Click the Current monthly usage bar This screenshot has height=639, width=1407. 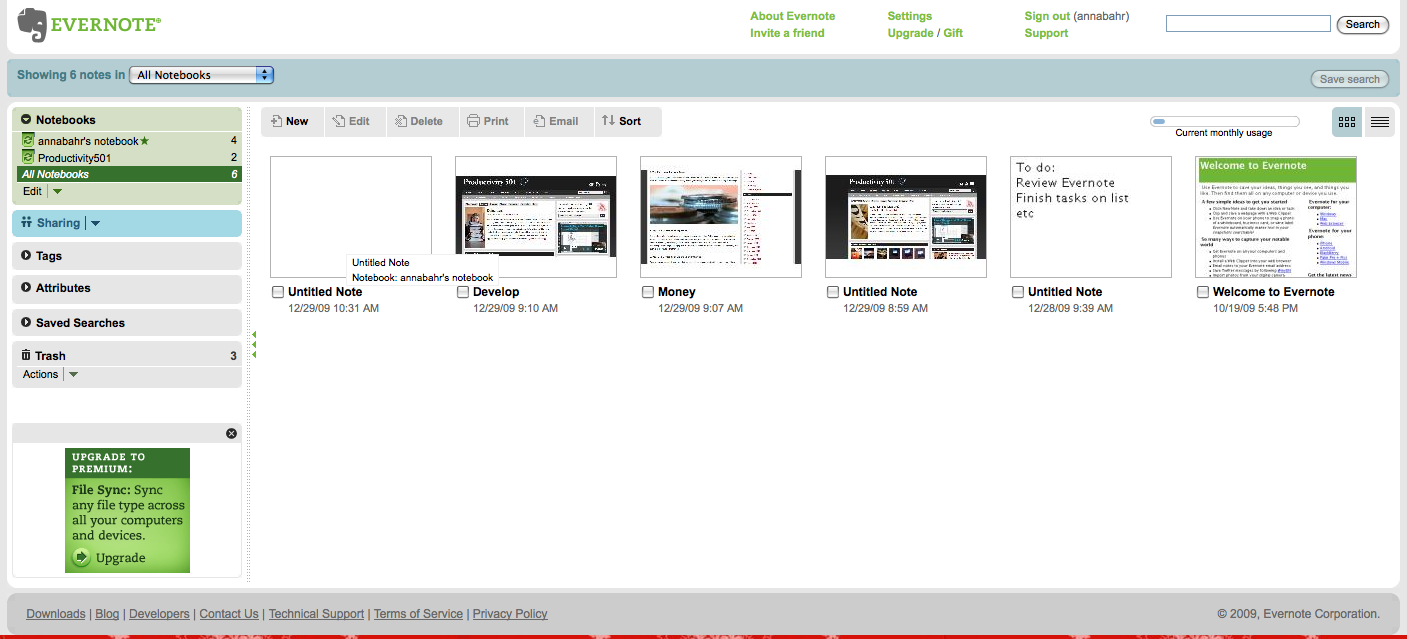(1224, 121)
